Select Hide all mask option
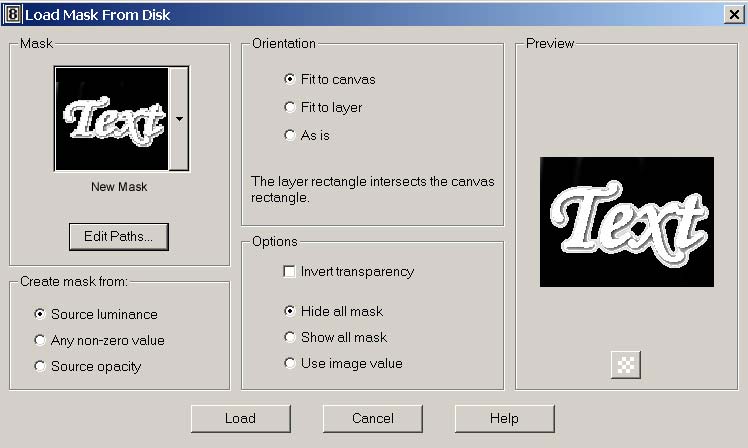Screen dimensions: 748x448 290,311
